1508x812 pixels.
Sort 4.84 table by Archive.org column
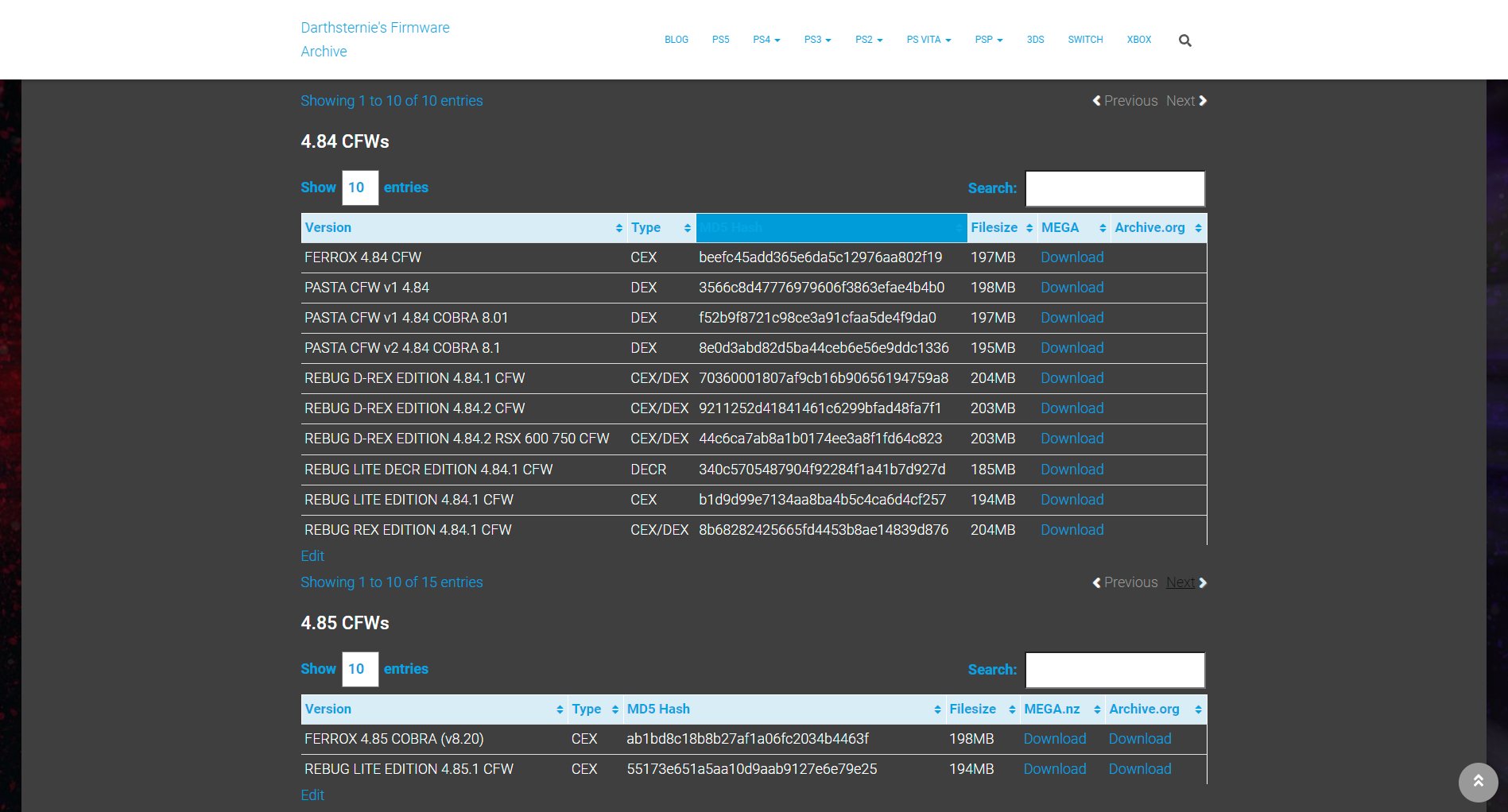point(1158,228)
